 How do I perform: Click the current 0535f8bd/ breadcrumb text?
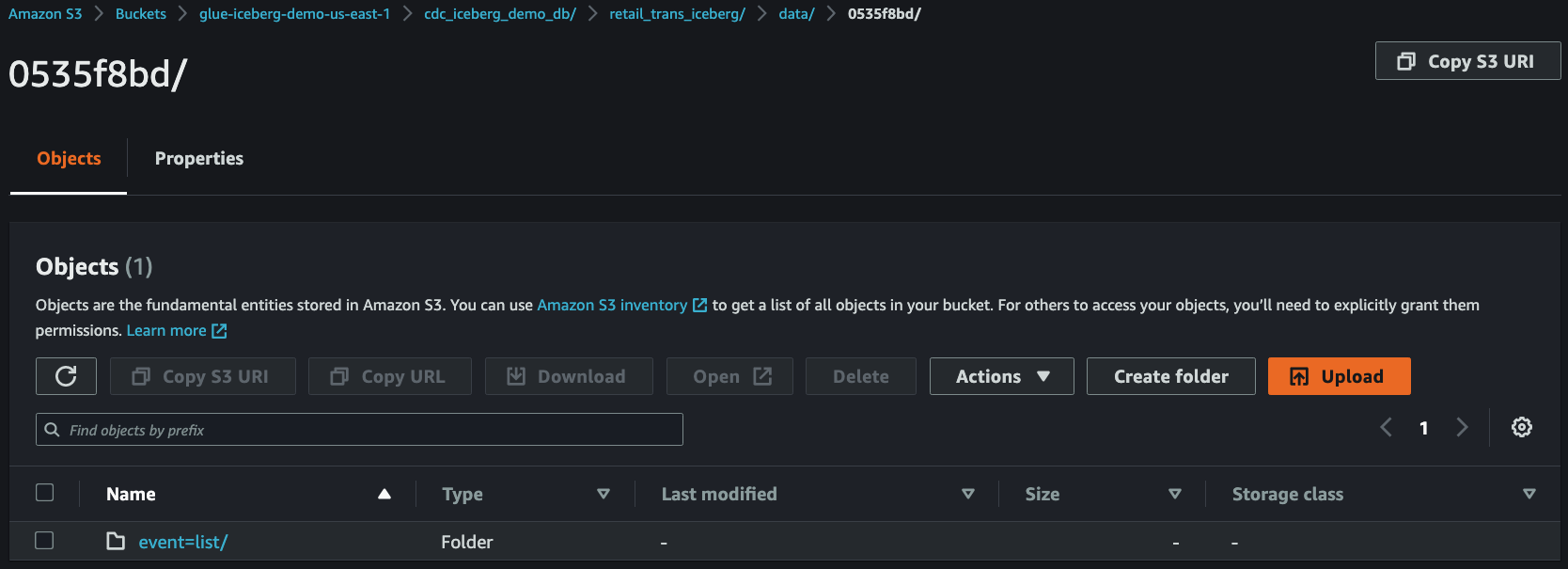(885, 14)
